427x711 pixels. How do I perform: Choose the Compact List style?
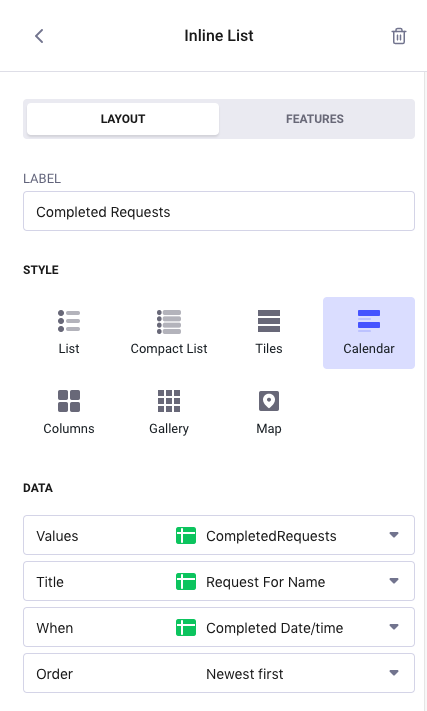[169, 332]
